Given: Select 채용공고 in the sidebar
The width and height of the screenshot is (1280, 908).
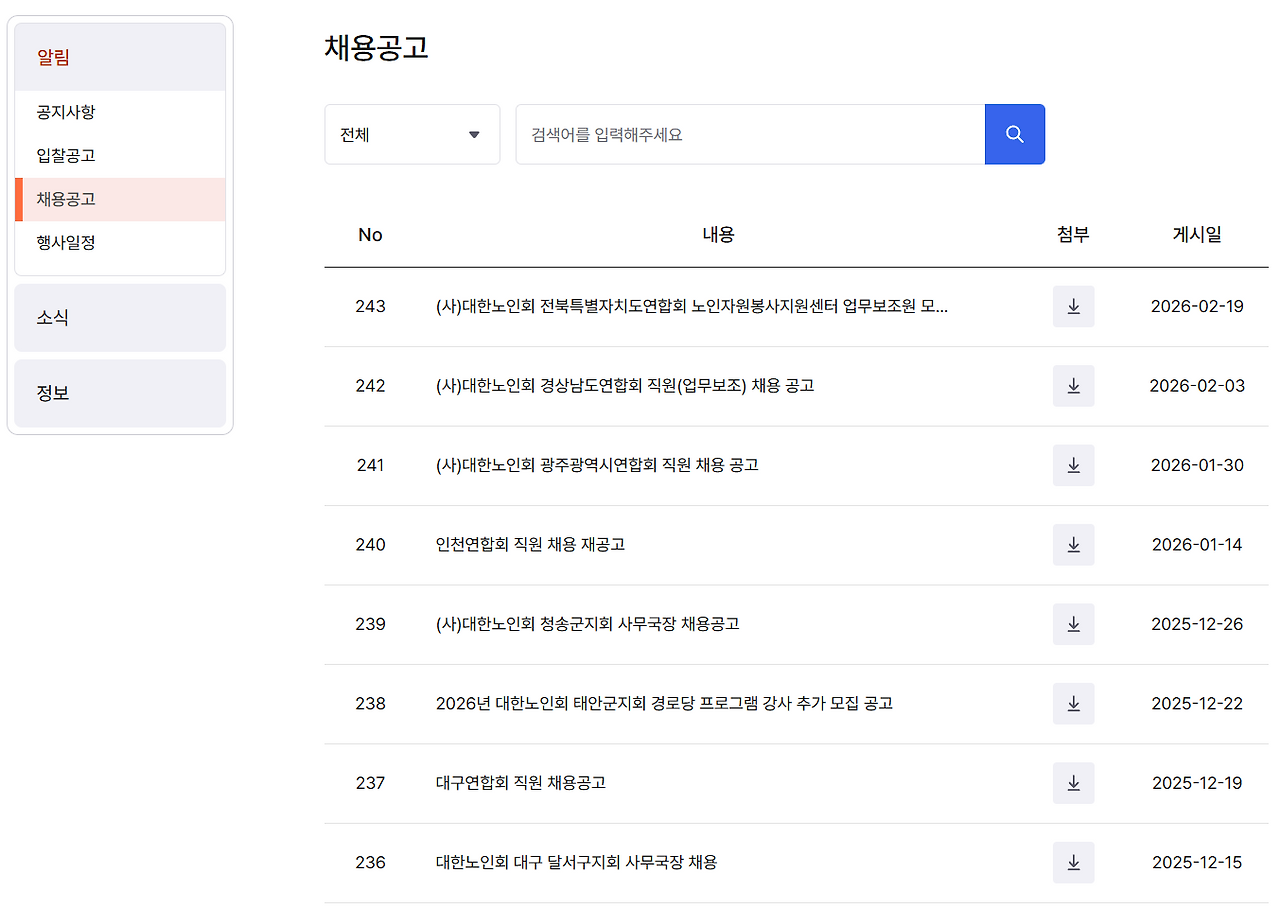Looking at the screenshot, I should [x=120, y=199].
